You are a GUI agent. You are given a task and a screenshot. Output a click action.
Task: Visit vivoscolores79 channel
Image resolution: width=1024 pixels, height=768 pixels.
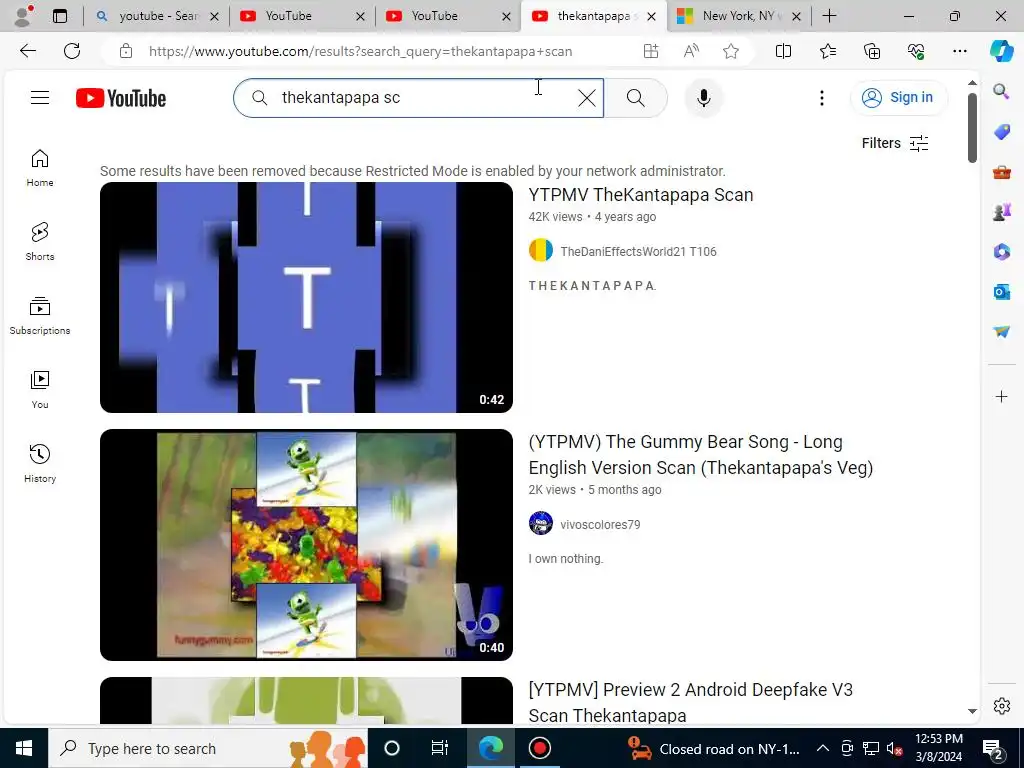click(600, 524)
